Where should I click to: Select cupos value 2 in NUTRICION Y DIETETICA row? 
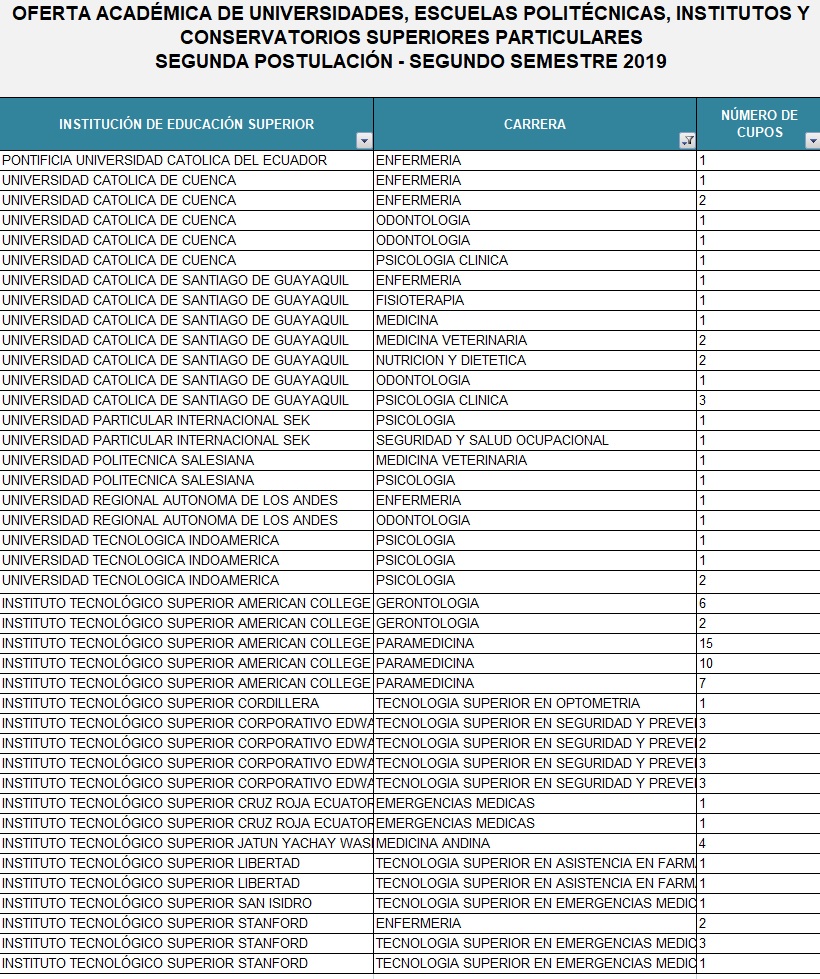(758, 360)
